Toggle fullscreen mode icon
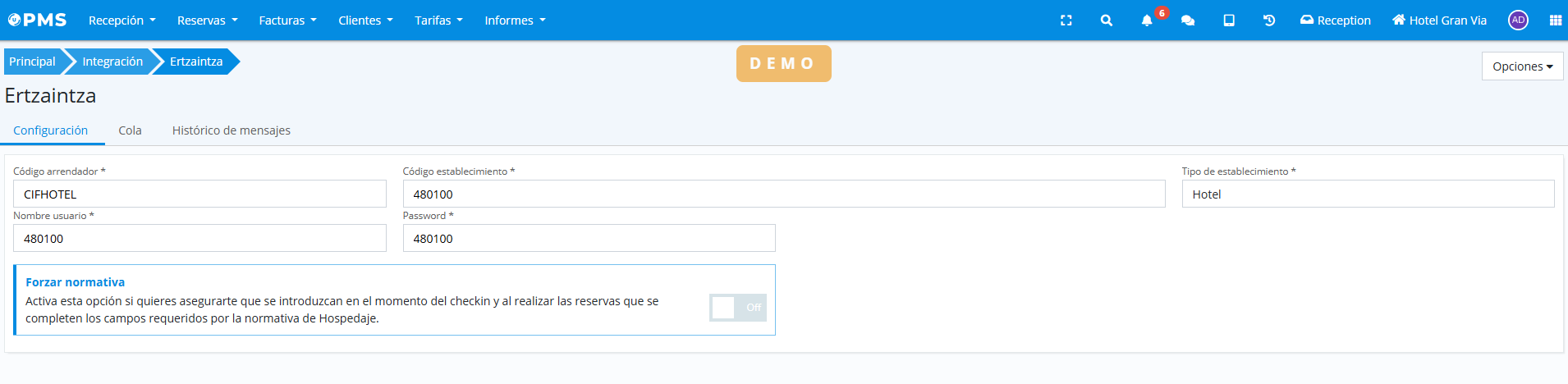 tap(1066, 21)
